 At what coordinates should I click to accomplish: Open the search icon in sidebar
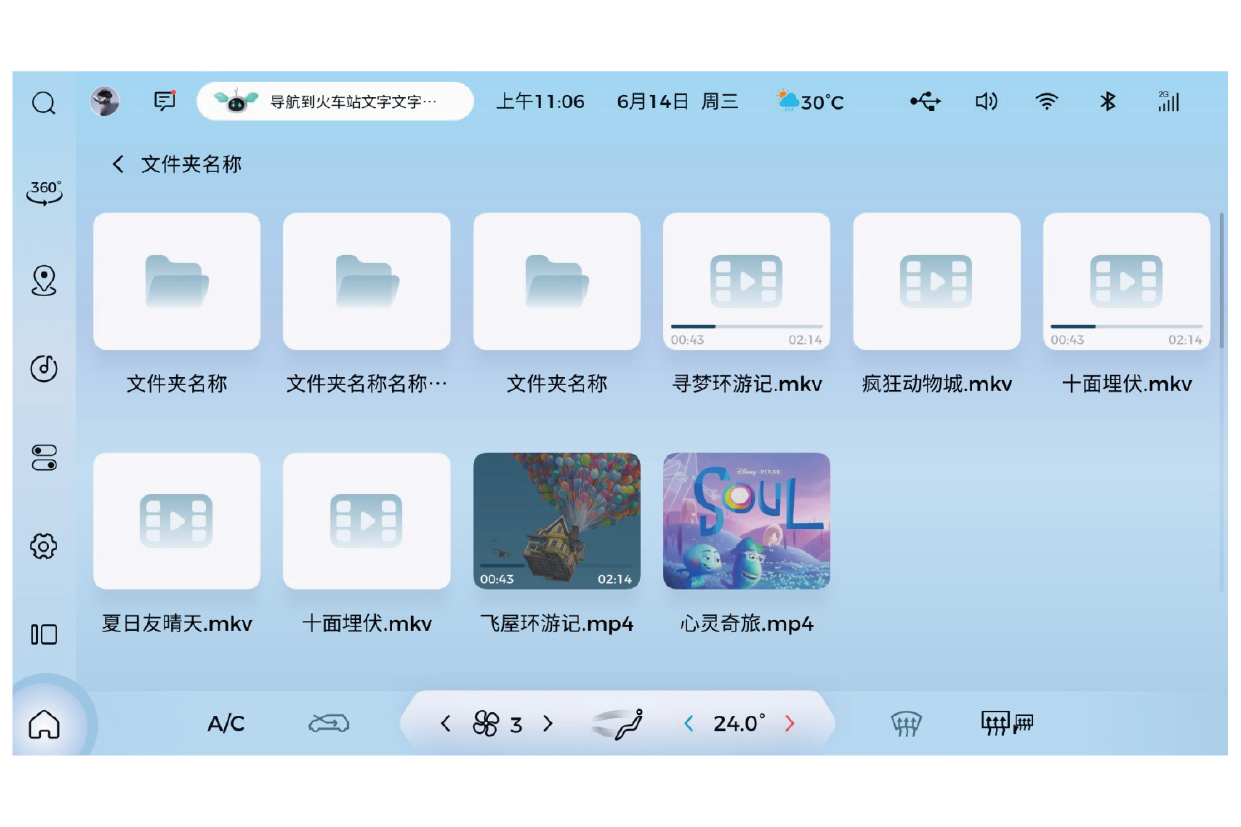pos(44,103)
